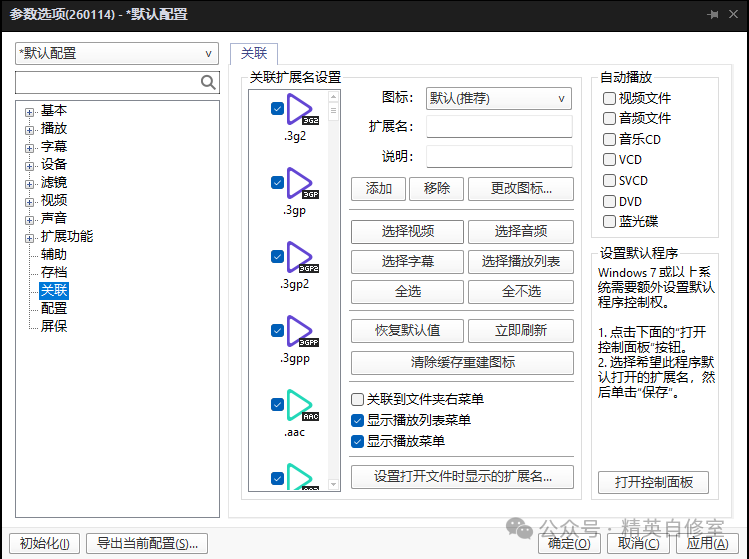Select 配置 in the settings tree
The width and height of the screenshot is (749, 559).
54,309
